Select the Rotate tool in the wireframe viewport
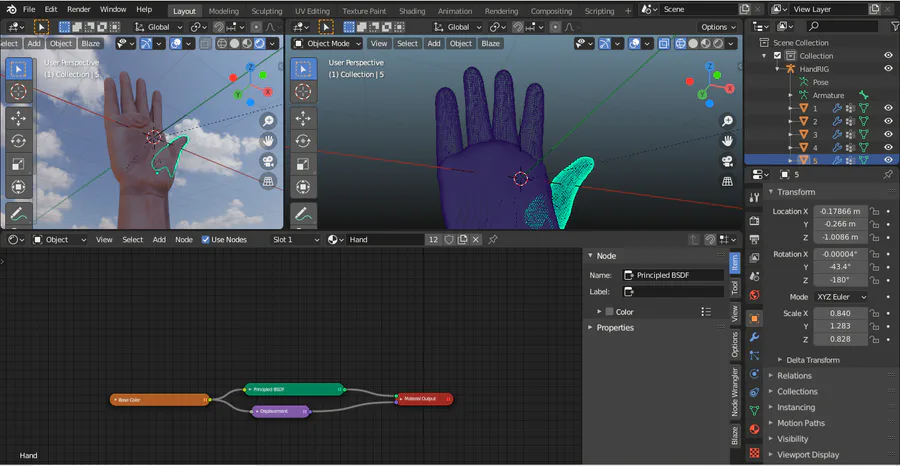Image resolution: width=900 pixels, height=466 pixels. click(302, 141)
